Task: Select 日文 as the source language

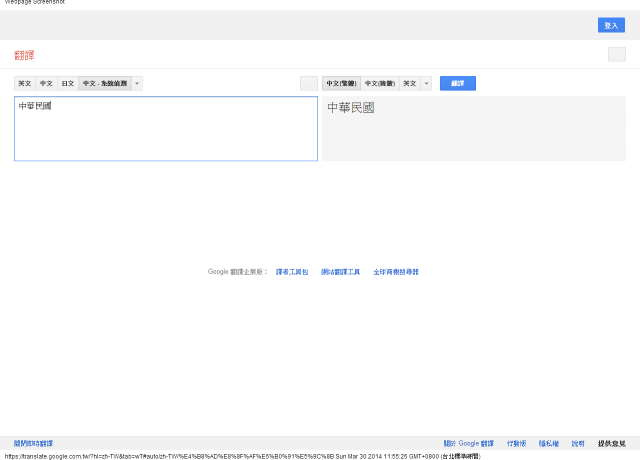Action: [x=68, y=83]
